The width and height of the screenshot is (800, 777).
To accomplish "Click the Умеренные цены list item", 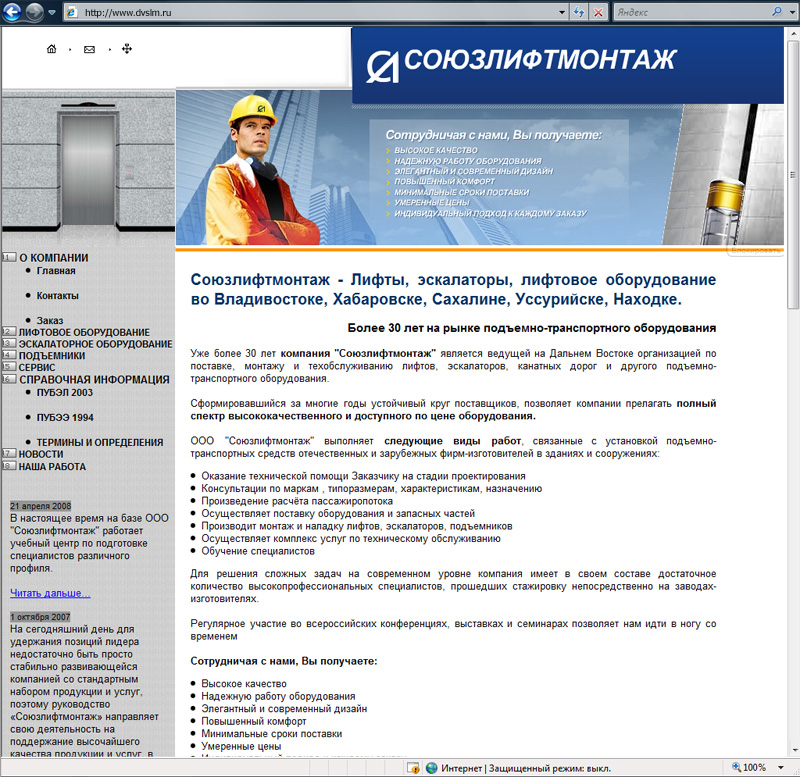I will 241,746.
